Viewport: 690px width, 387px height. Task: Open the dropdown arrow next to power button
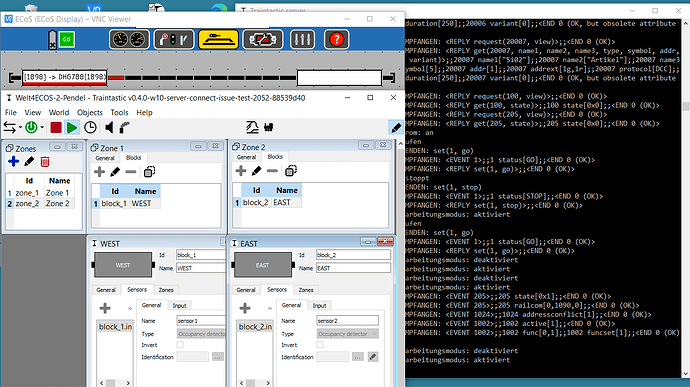click(x=42, y=128)
